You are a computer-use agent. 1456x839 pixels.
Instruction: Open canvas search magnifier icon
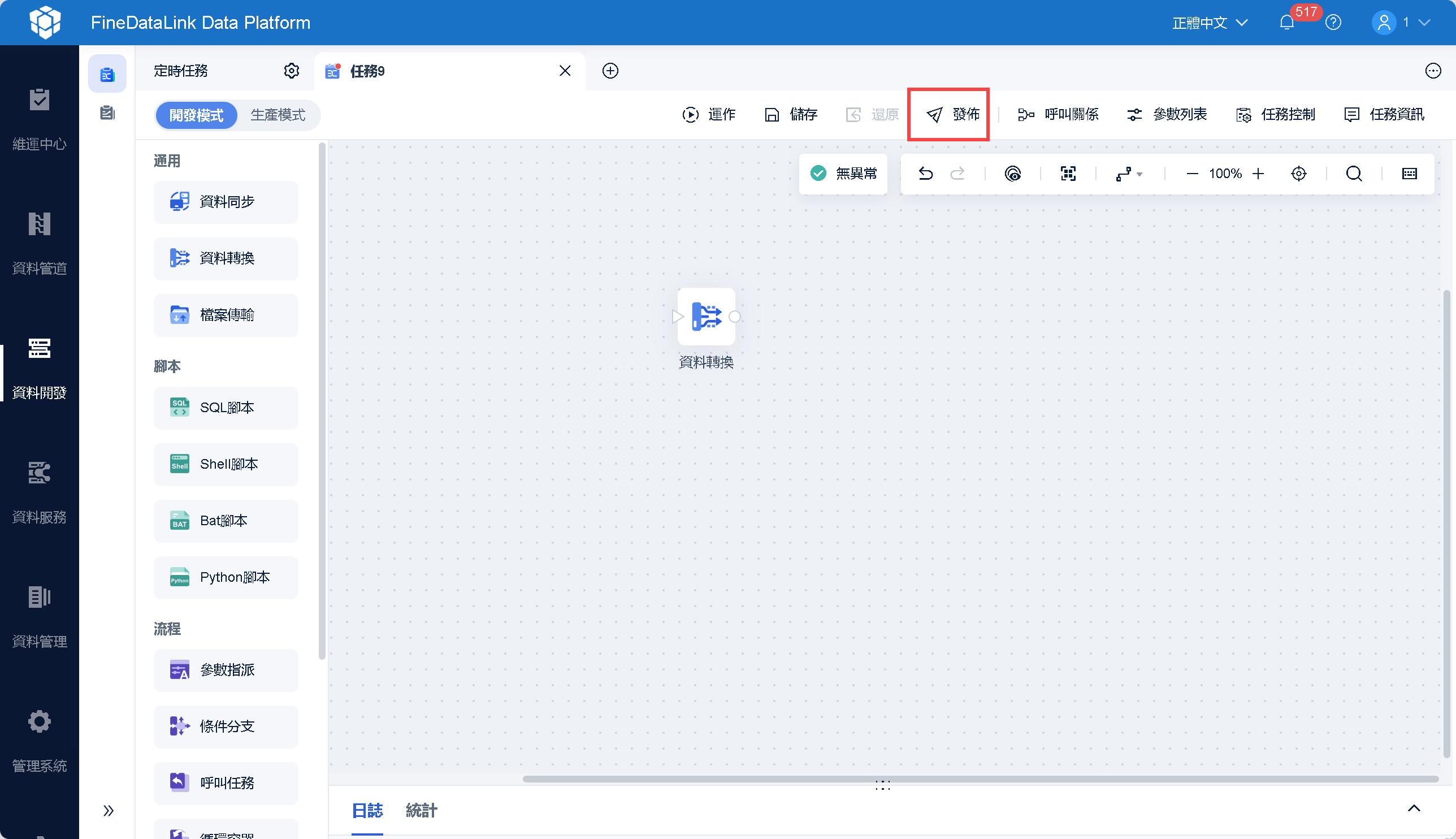1354,174
